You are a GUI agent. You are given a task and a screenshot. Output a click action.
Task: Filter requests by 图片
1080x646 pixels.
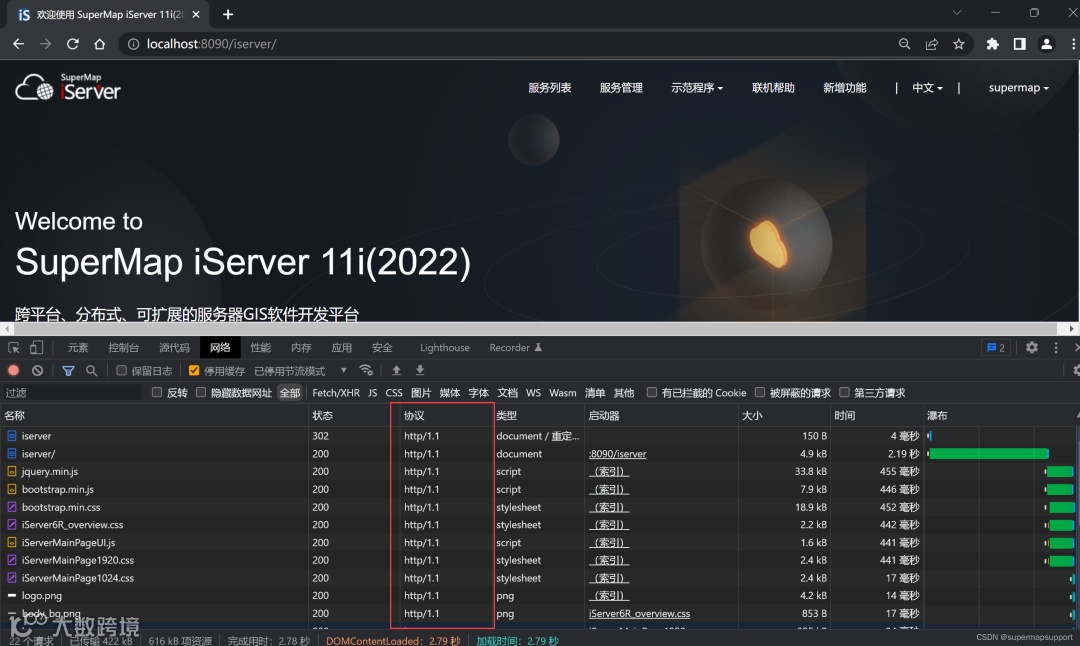(x=421, y=393)
